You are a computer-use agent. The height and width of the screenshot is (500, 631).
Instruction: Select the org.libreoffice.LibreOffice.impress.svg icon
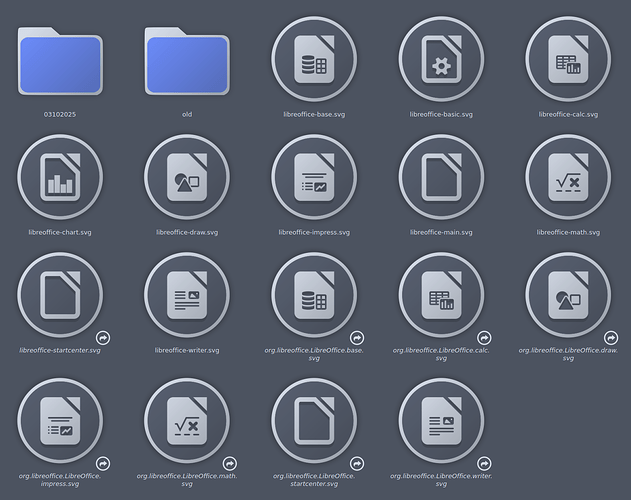tap(60, 420)
